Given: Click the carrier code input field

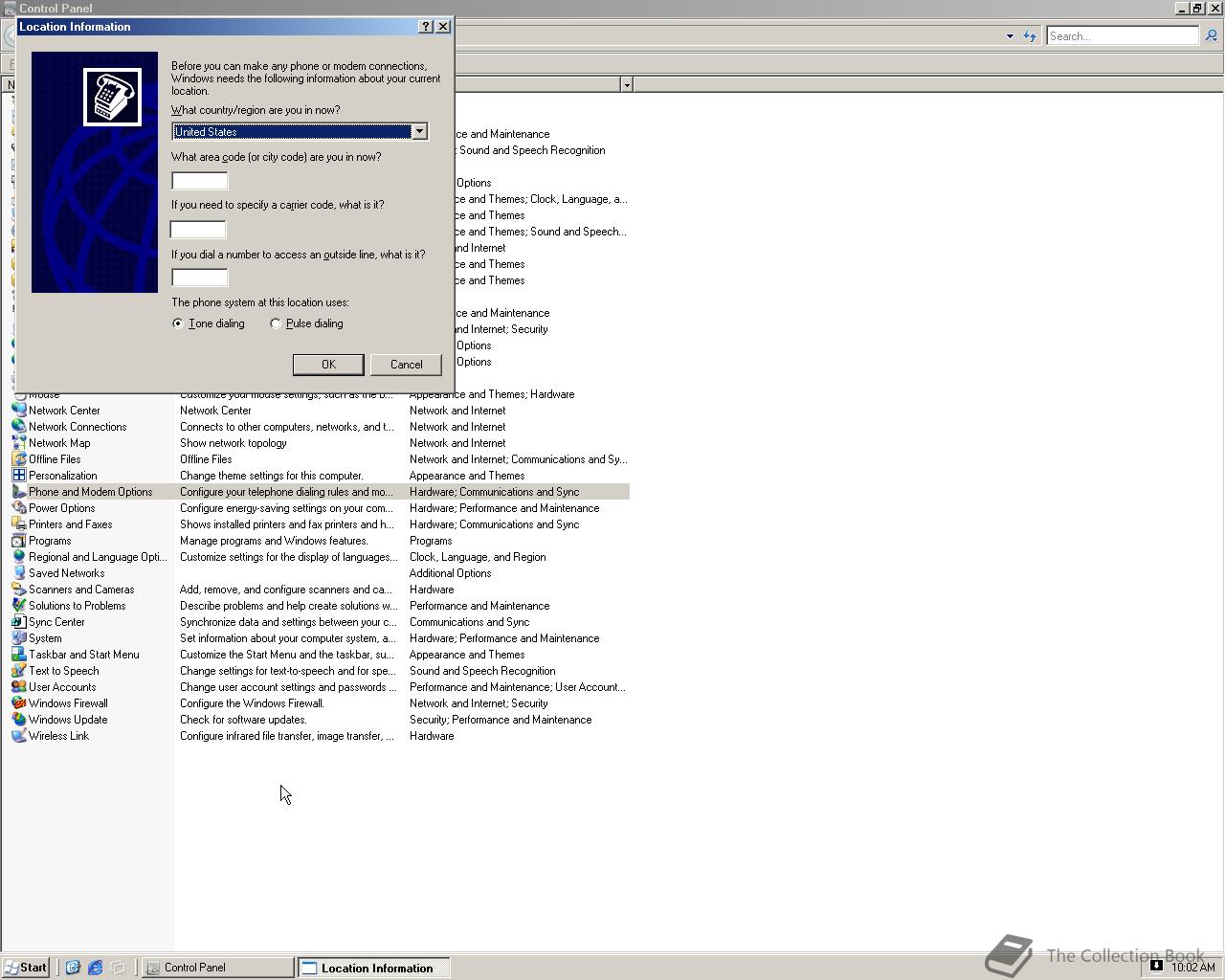Looking at the screenshot, I should coord(198,229).
